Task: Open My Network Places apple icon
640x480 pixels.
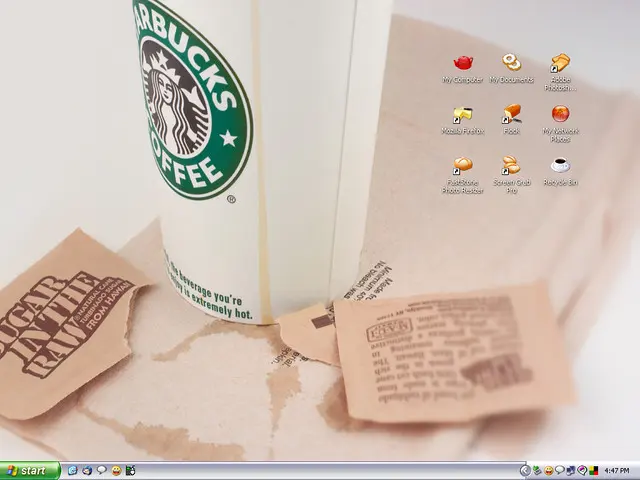Action: pyautogui.click(x=560, y=113)
